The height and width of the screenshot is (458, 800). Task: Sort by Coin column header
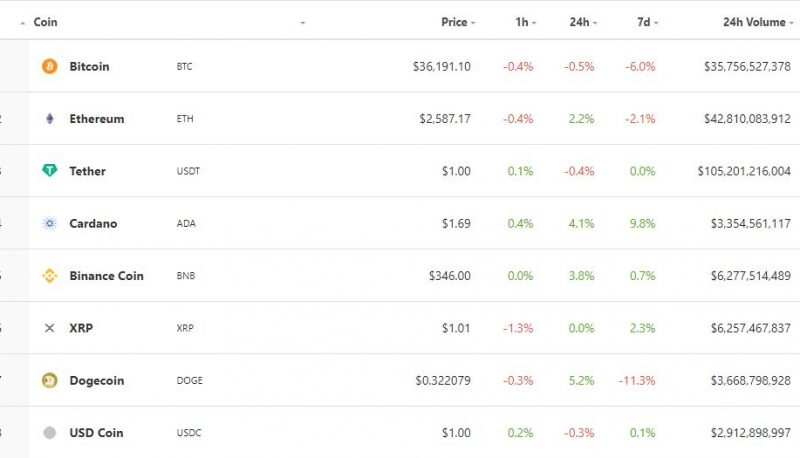click(x=45, y=22)
